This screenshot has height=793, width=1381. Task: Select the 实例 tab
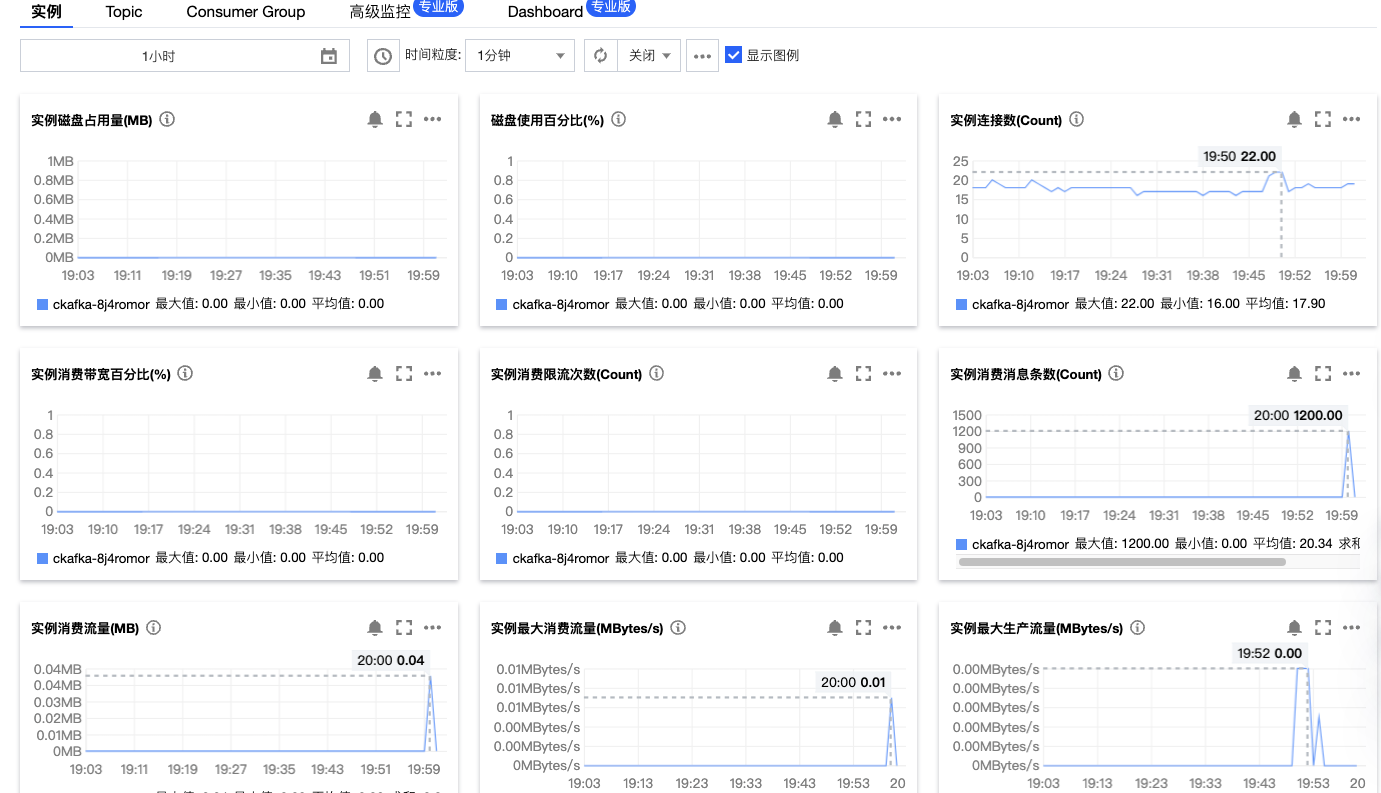click(46, 12)
